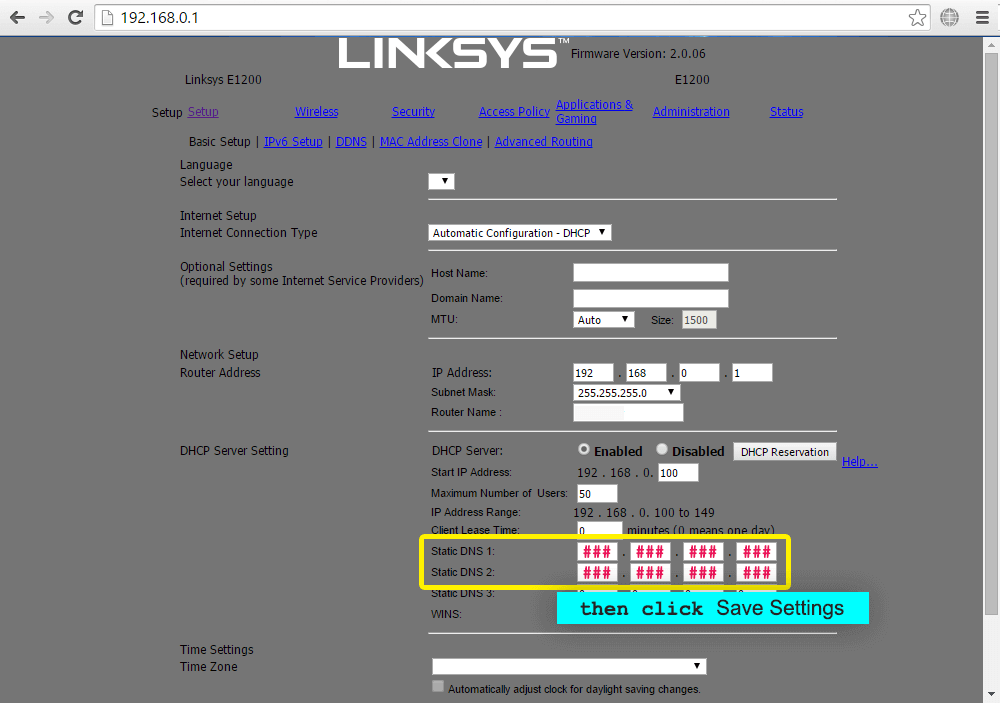The height and width of the screenshot is (703, 1000).
Task: Click the 'DHCP Server Setting' heading
Action: 234,450
